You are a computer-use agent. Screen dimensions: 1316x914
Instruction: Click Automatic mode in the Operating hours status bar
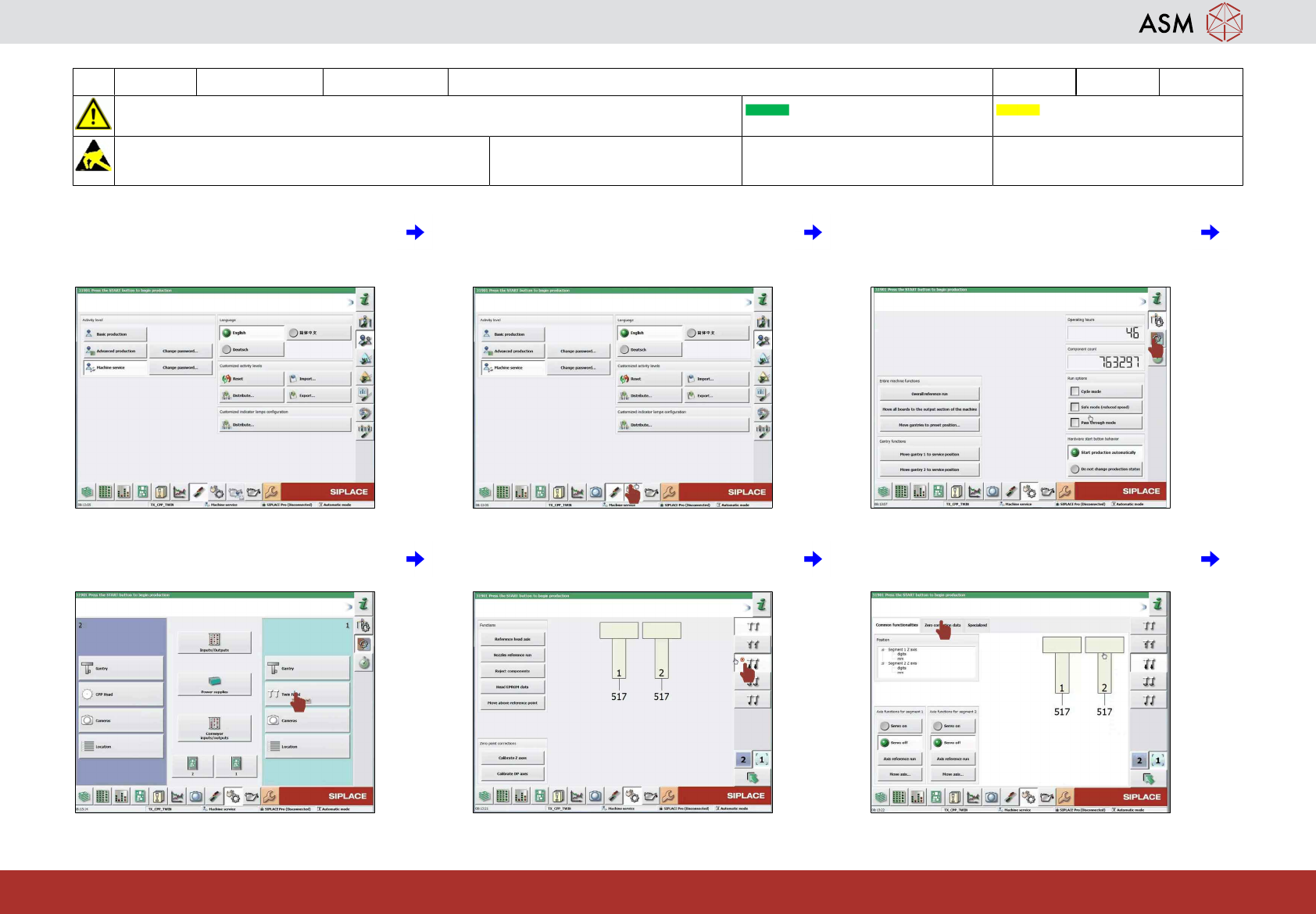click(x=1128, y=505)
